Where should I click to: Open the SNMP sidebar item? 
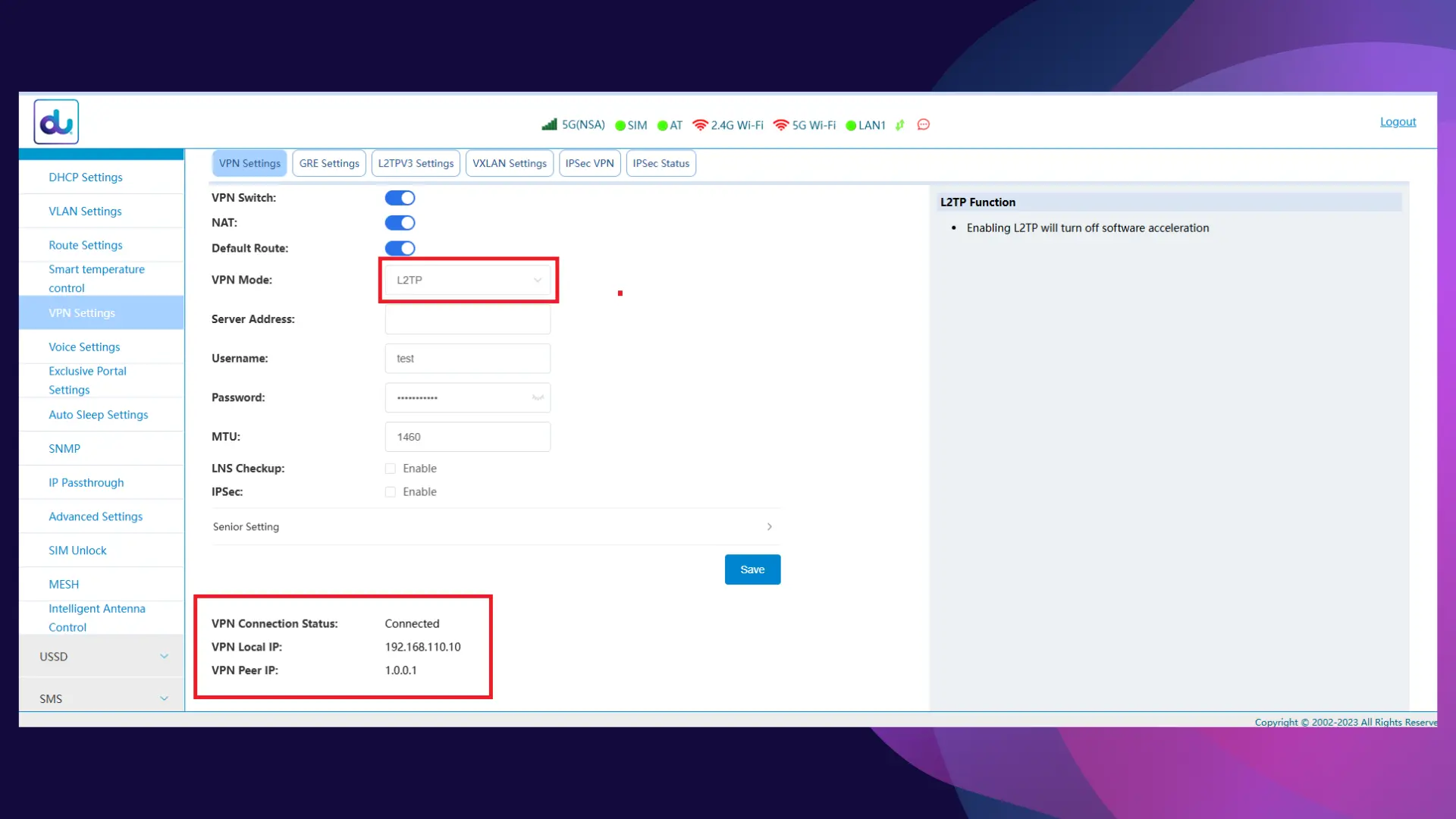pyautogui.click(x=102, y=448)
